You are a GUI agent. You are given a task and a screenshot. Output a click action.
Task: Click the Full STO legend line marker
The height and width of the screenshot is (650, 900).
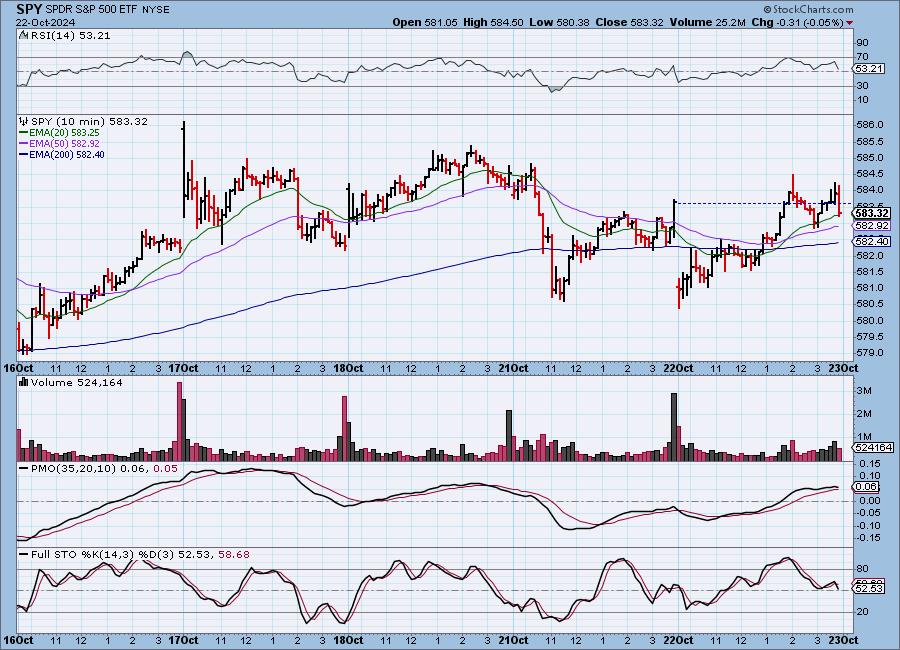[x=23, y=555]
